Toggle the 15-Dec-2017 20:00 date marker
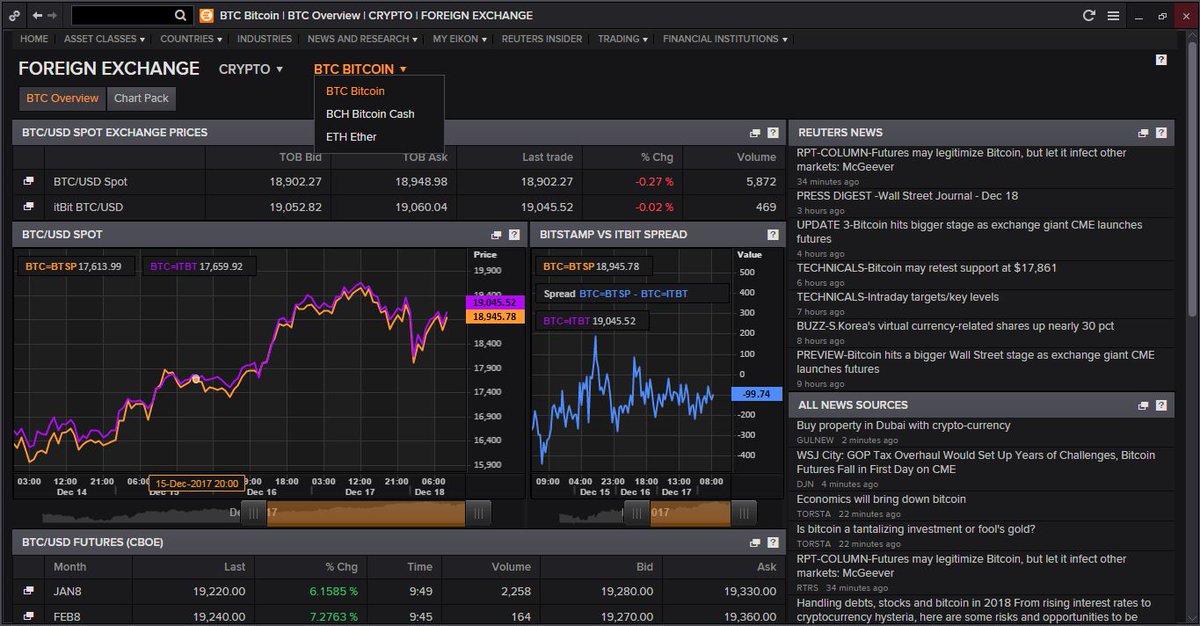Viewport: 1200px width, 626px height. (196, 481)
